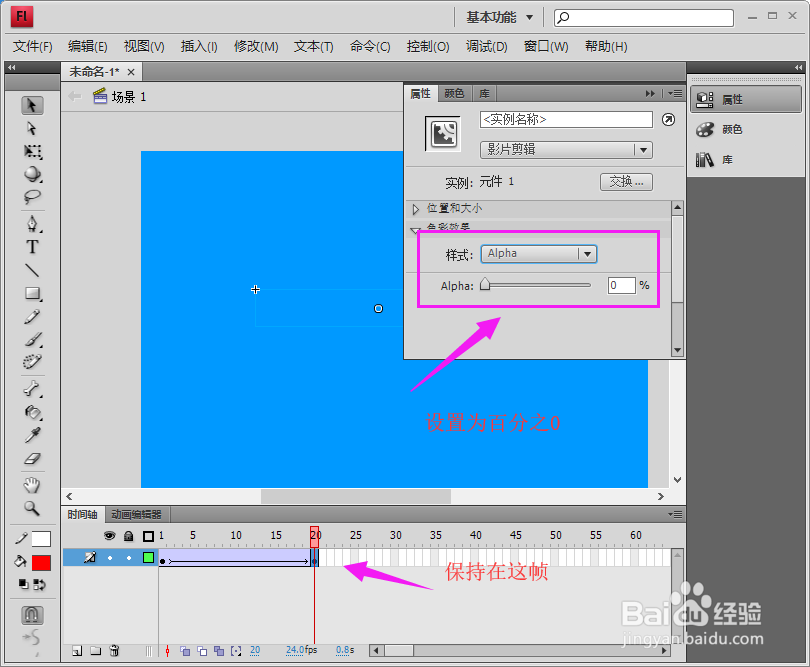Delete the layer with trash icon

pyautogui.click(x=115, y=650)
